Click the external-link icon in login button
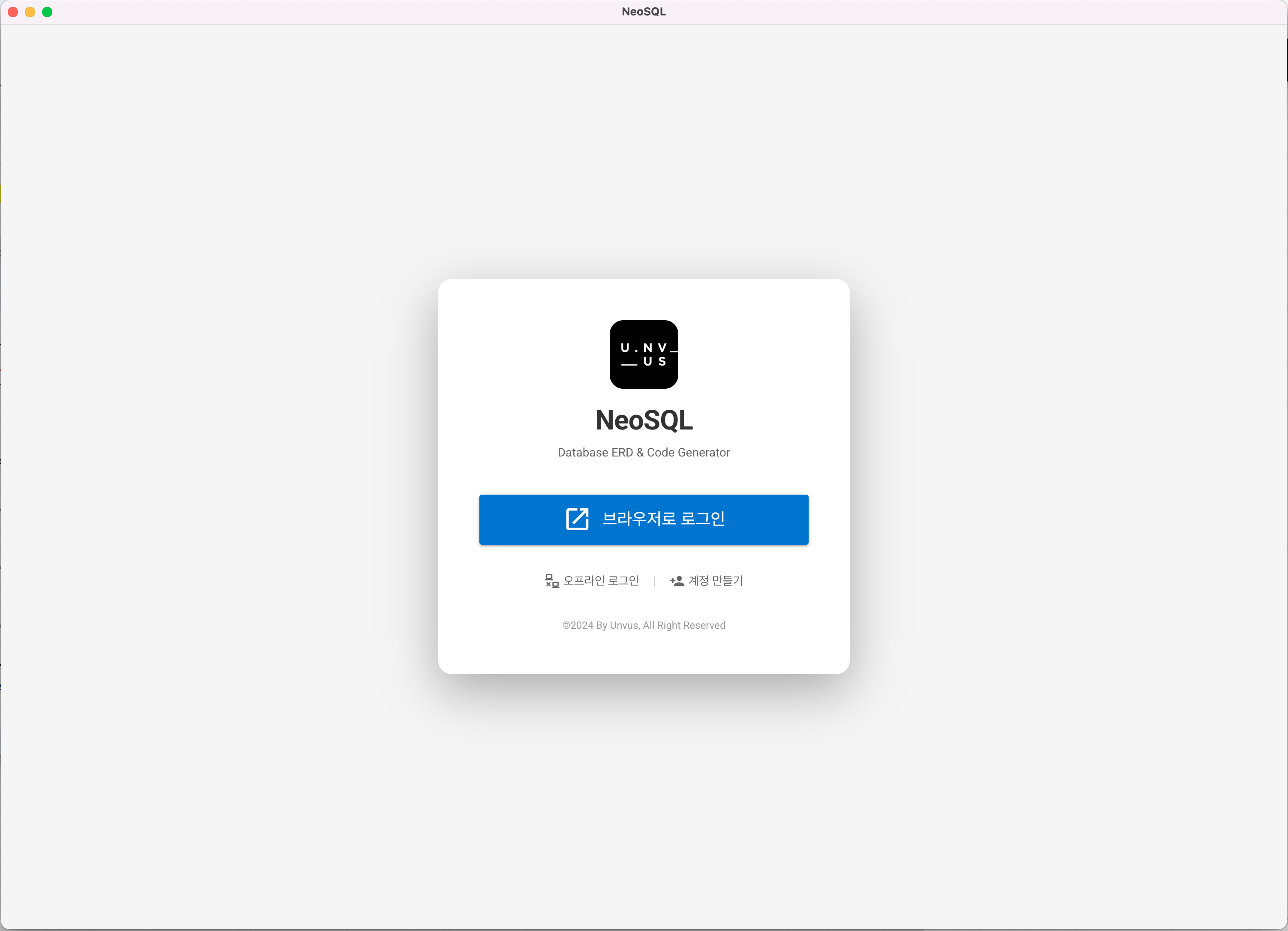Viewport: 1288px width, 931px height. 577,519
